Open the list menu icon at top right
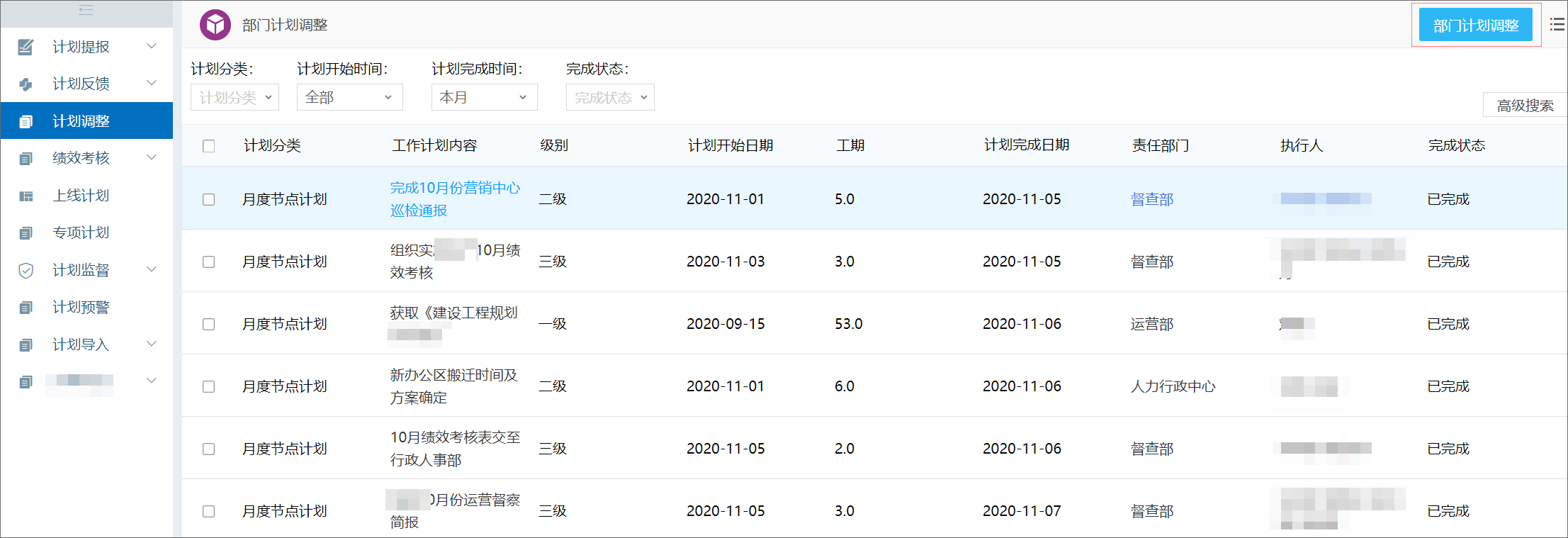 [1557, 25]
